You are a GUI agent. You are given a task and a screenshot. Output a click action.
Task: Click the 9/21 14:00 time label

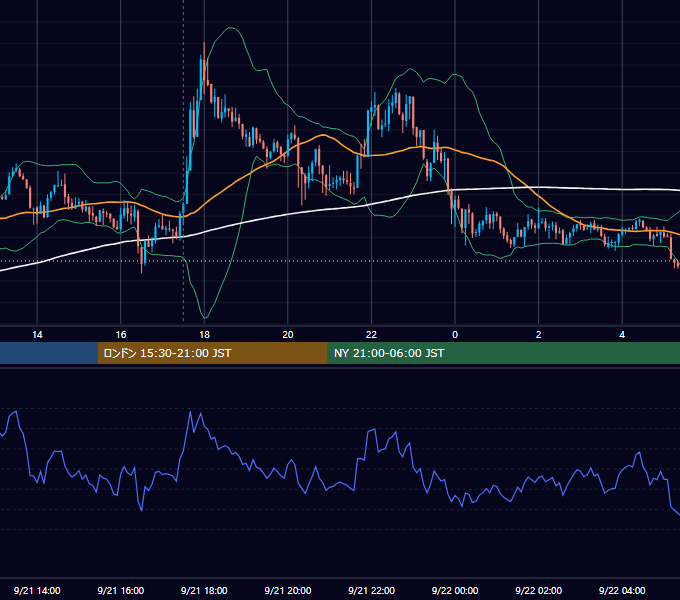pos(37,590)
